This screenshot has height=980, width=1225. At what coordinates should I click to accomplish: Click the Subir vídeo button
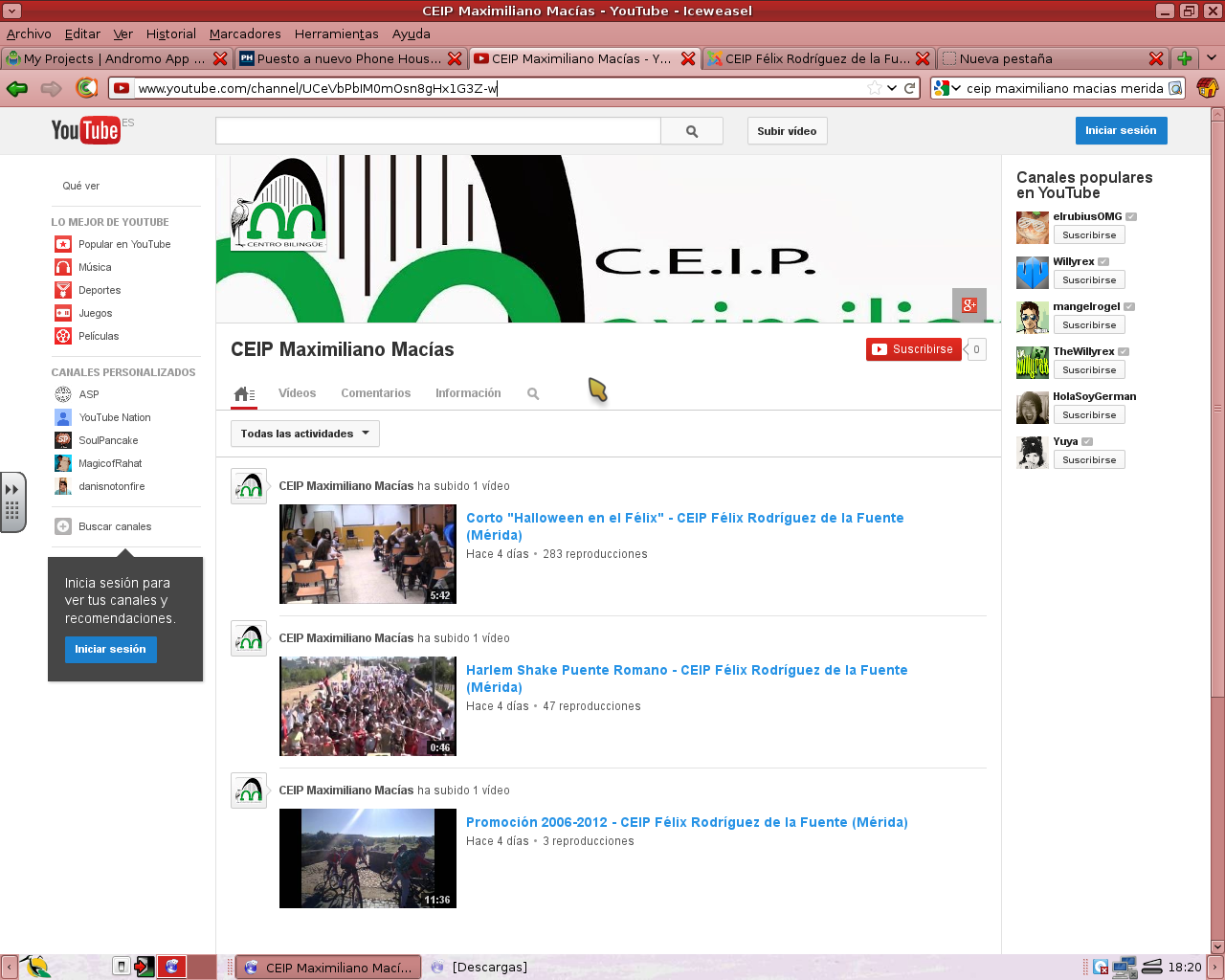tap(787, 131)
